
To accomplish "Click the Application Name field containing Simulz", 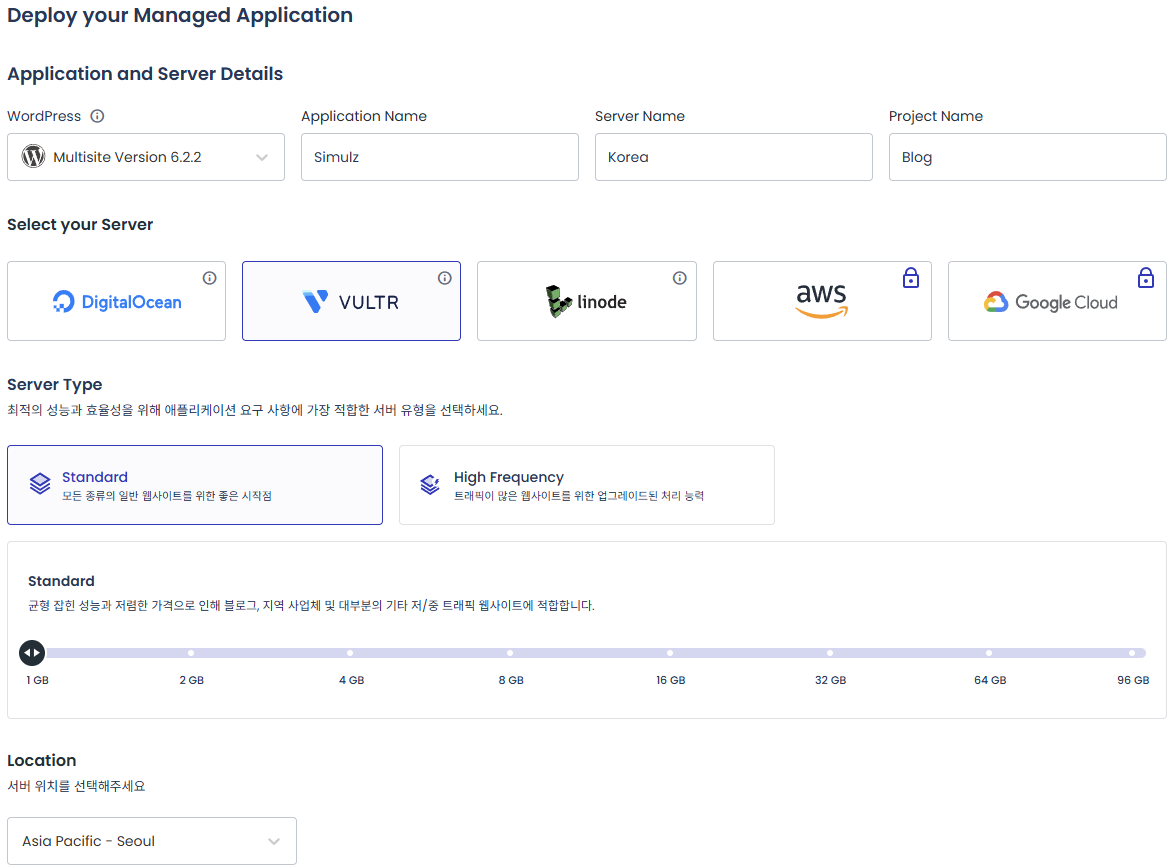I will [x=439, y=157].
